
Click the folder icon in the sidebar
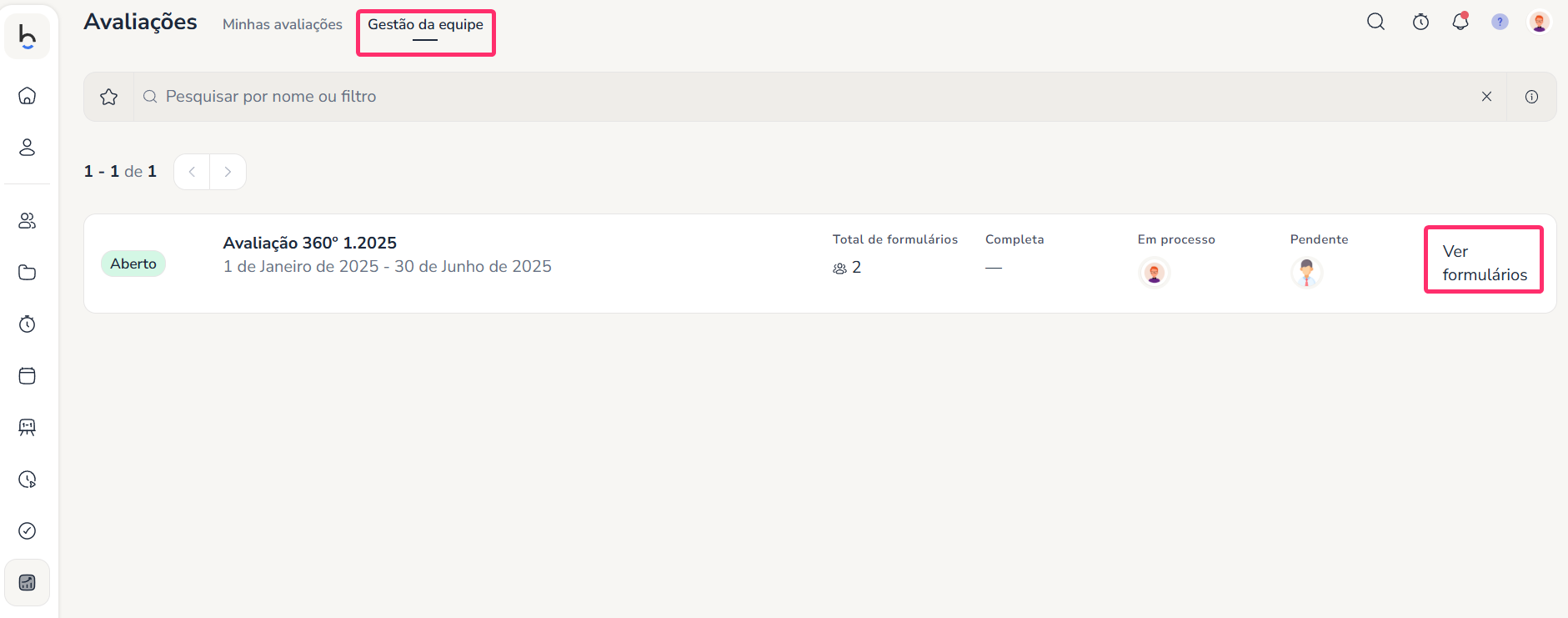28,273
